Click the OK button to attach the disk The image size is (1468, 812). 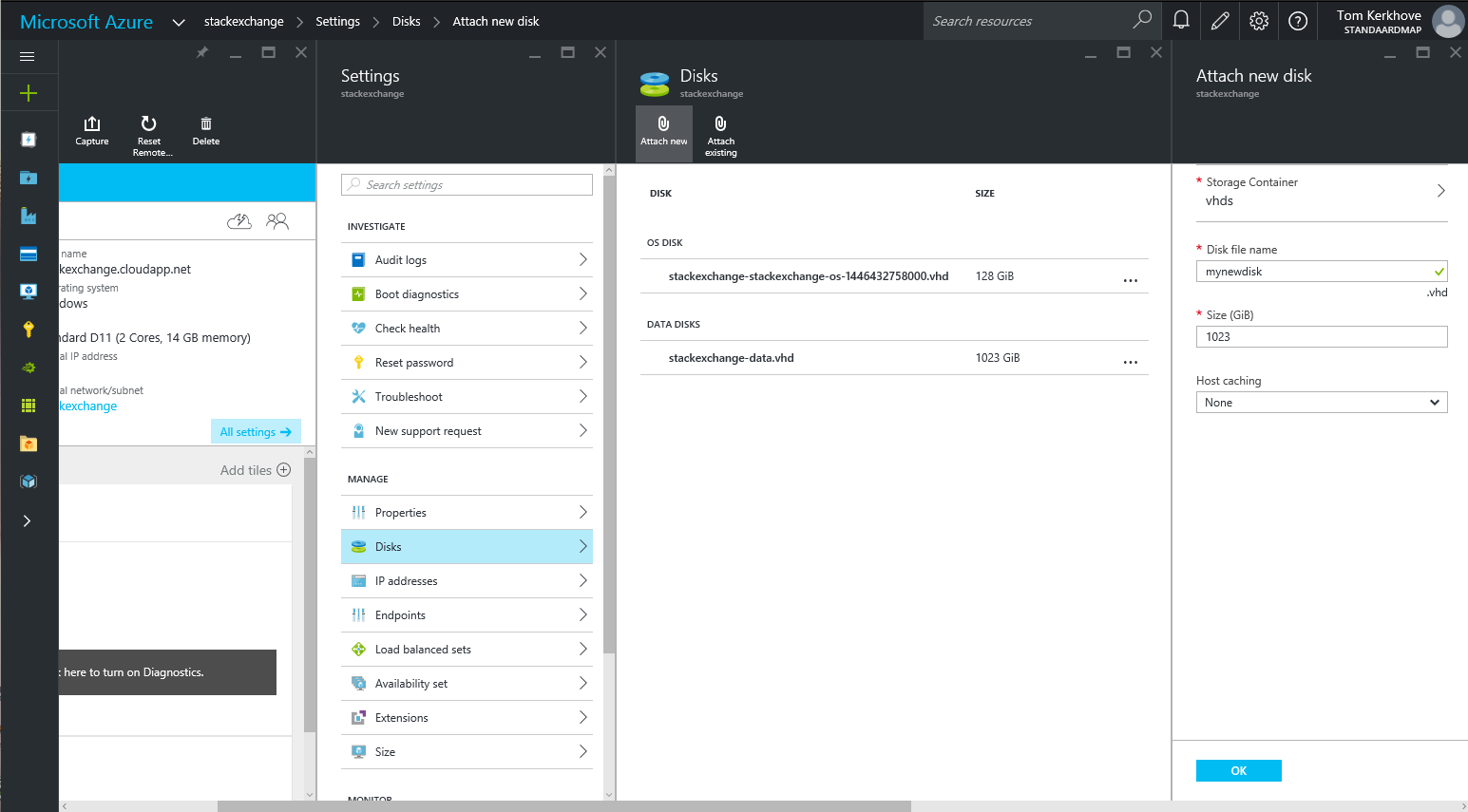pos(1238,770)
